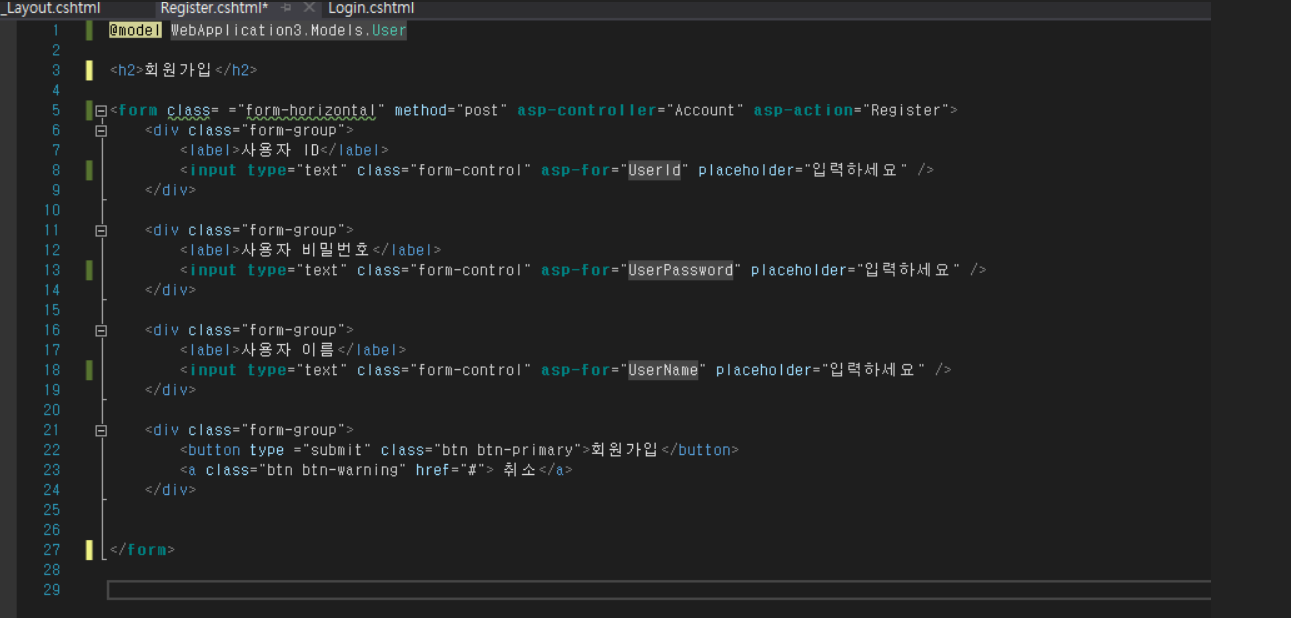Click WebApplication3.Models.User type name

click(x=289, y=30)
